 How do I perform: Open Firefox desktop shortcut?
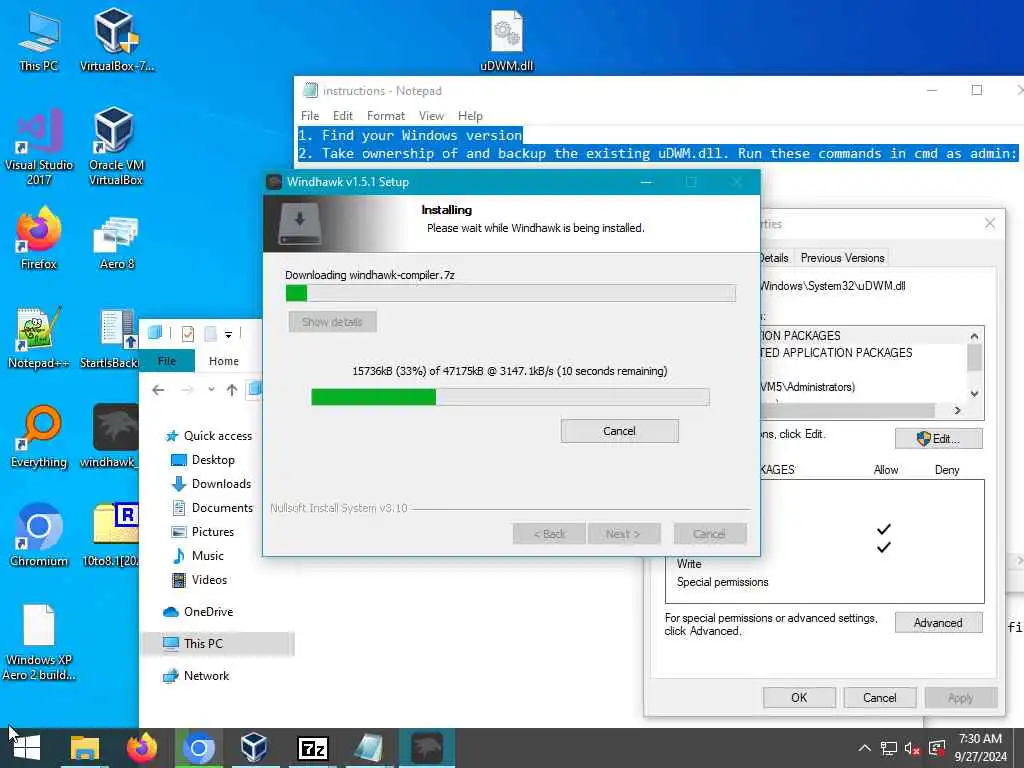coord(39,238)
